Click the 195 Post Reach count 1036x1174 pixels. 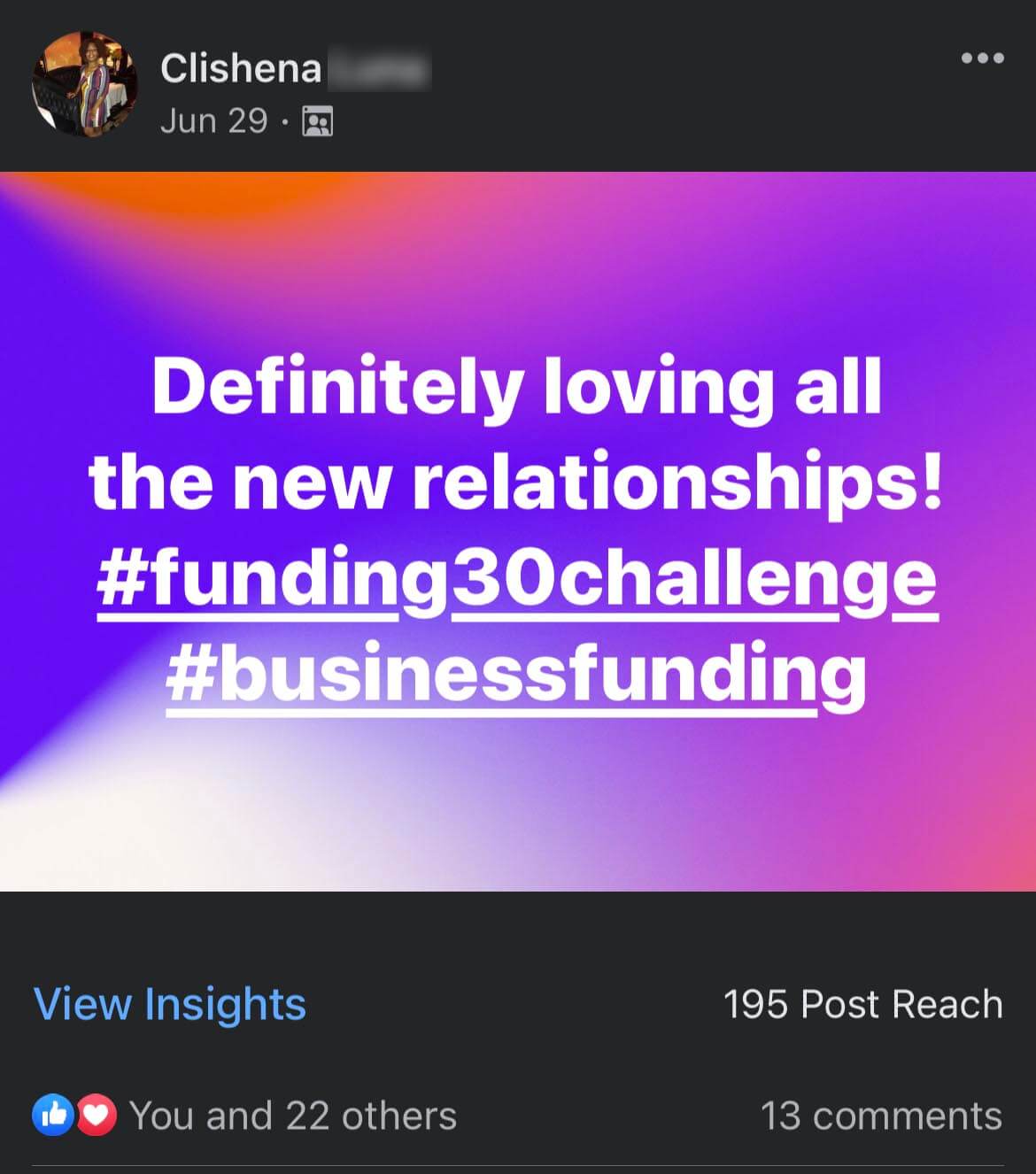coord(862,1004)
